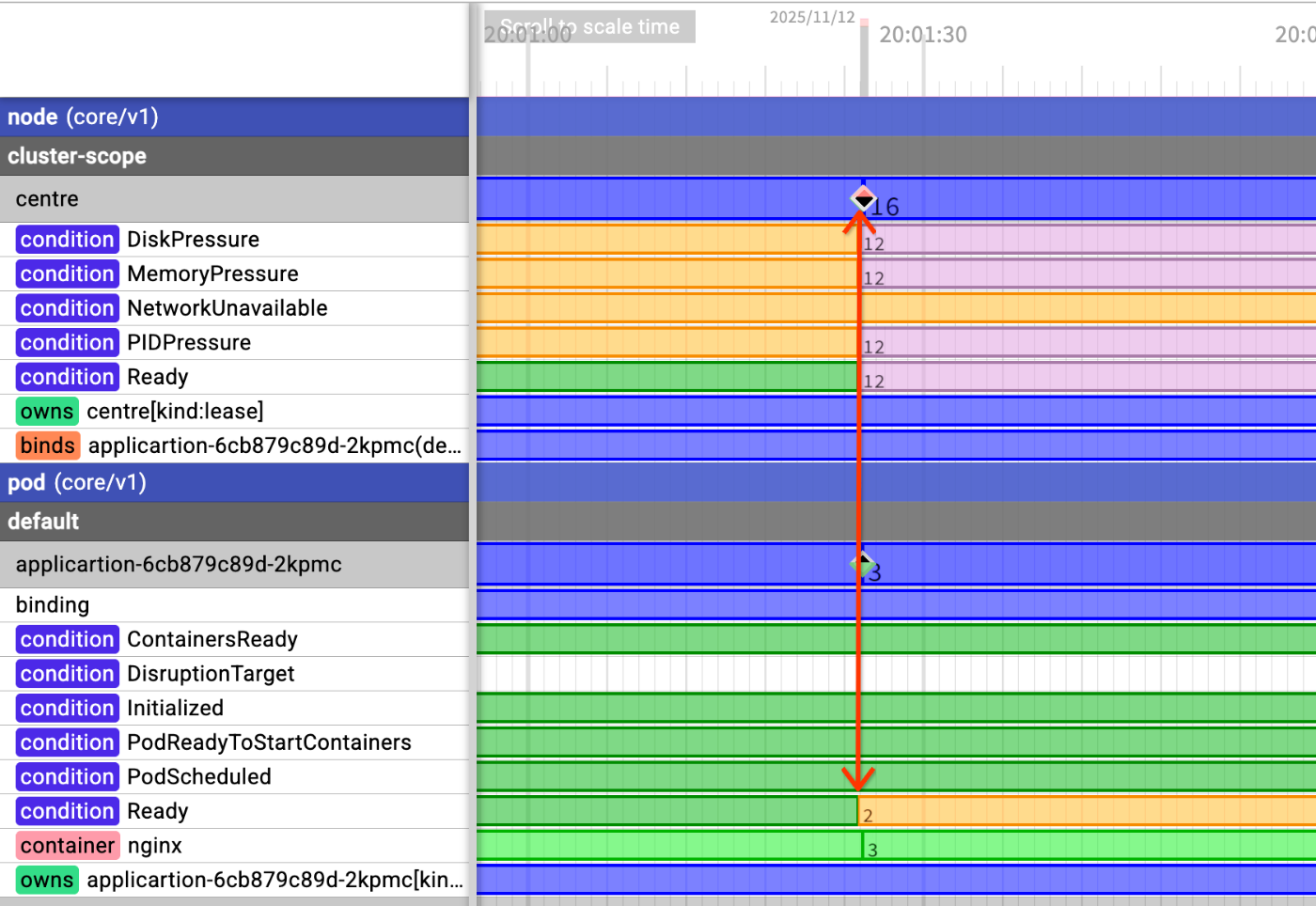Select the default namespace row
The width and height of the screenshot is (1316, 906).
pyautogui.click(x=234, y=522)
